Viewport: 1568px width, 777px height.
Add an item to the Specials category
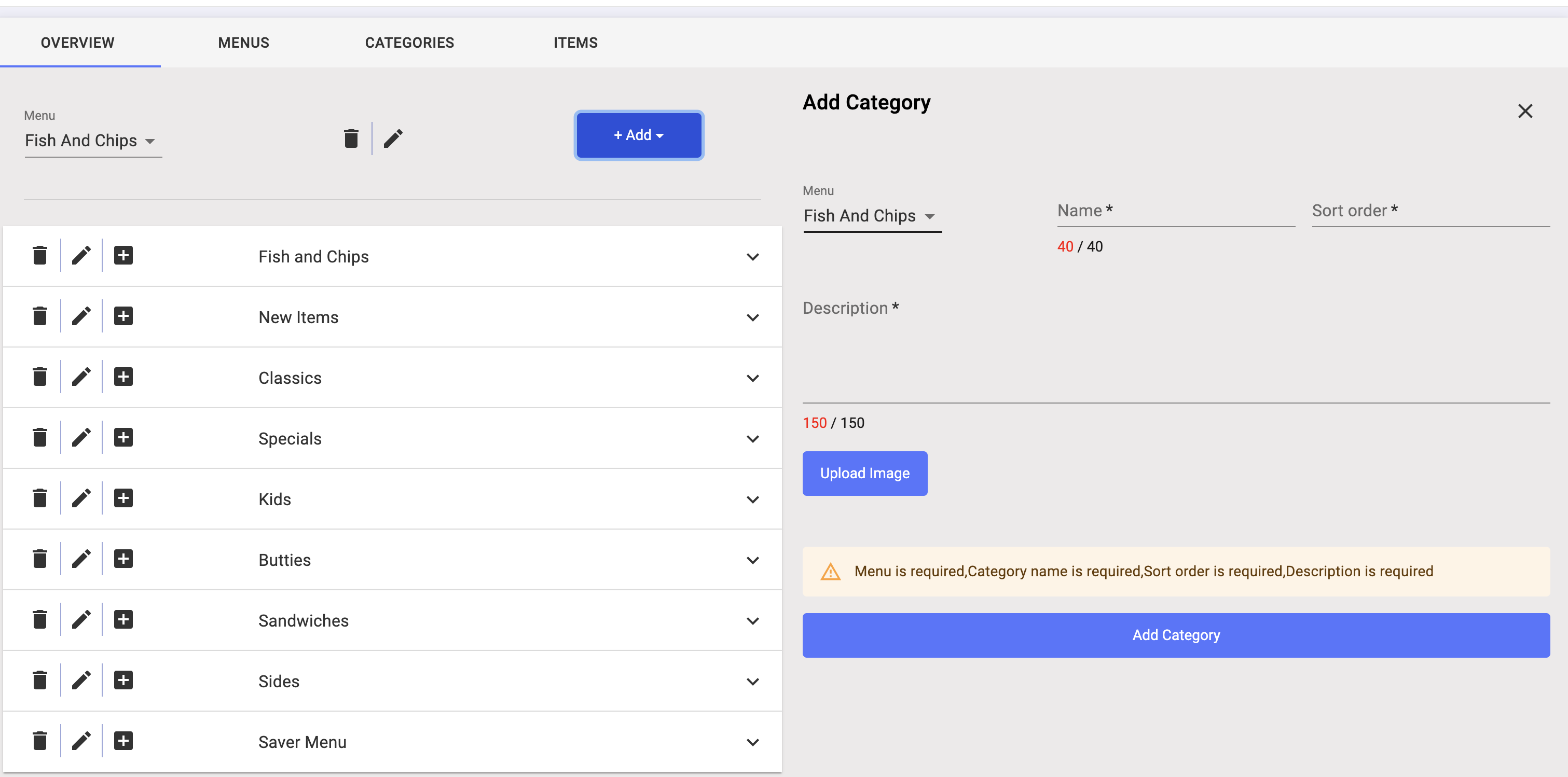(x=123, y=437)
